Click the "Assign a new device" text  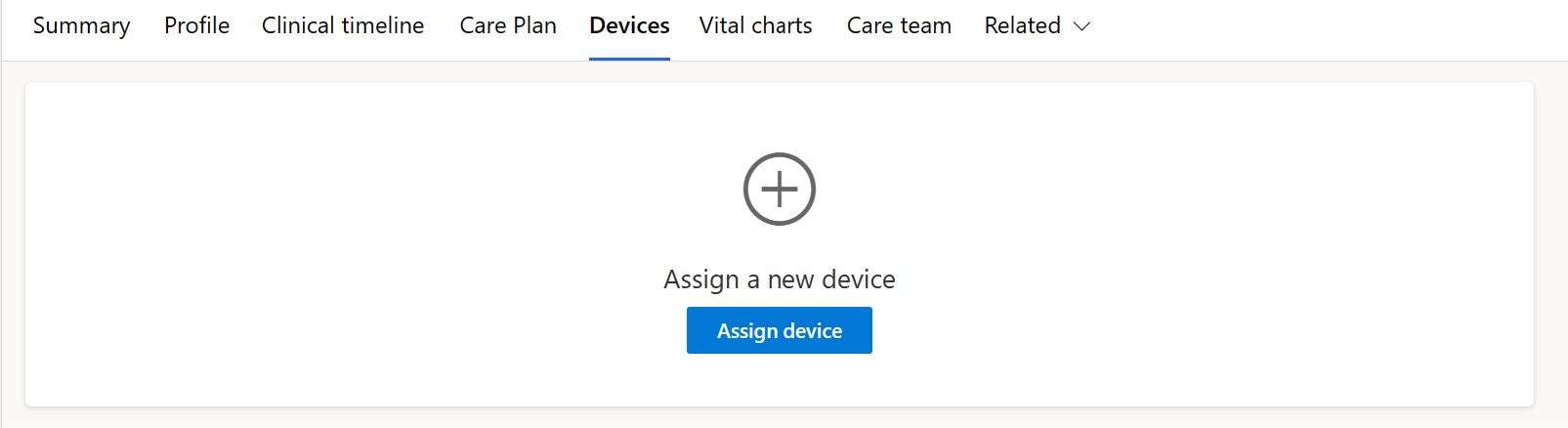779,279
